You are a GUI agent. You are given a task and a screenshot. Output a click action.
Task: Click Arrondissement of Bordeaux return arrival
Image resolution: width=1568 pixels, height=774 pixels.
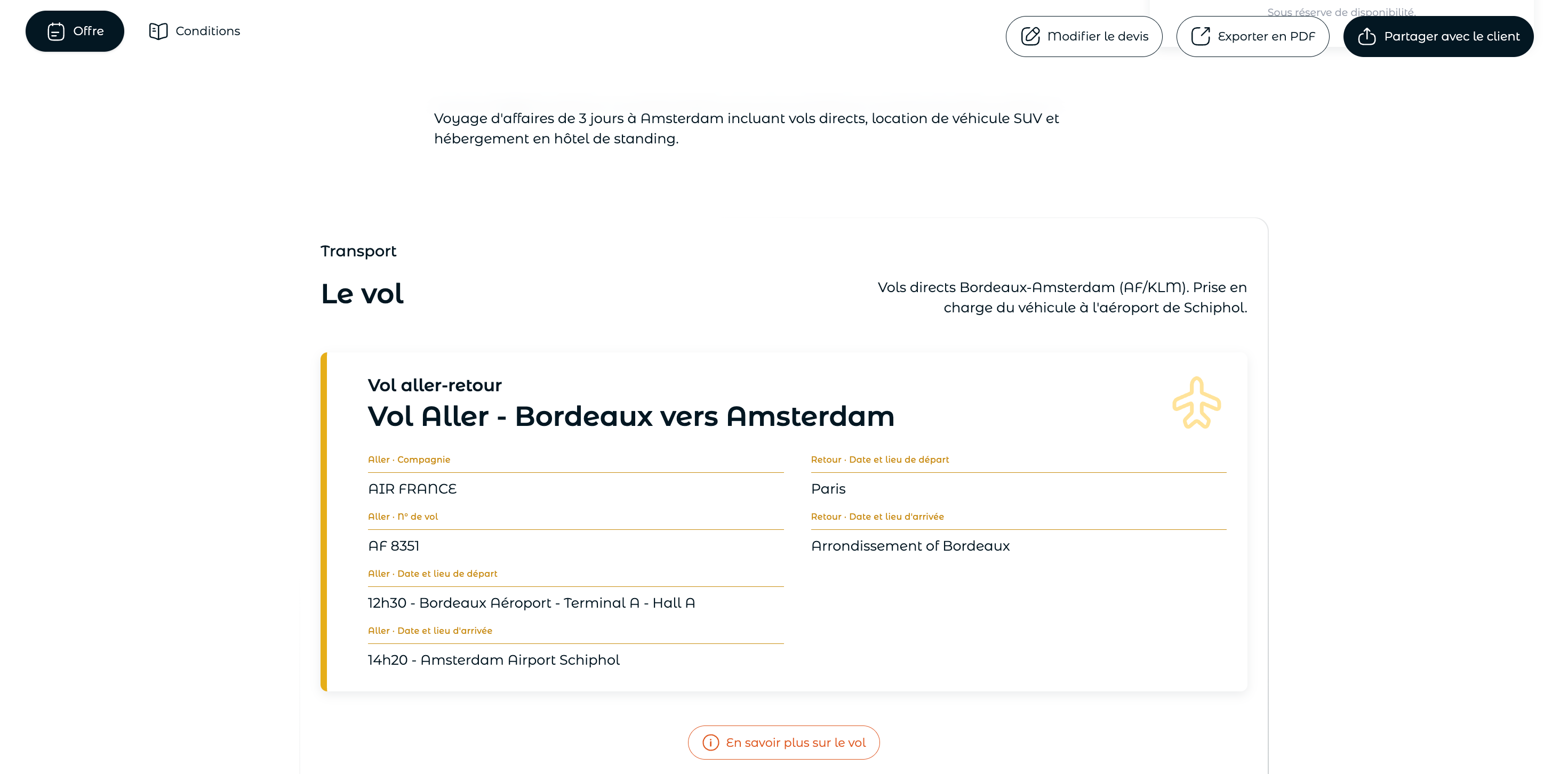pyautogui.click(x=910, y=546)
